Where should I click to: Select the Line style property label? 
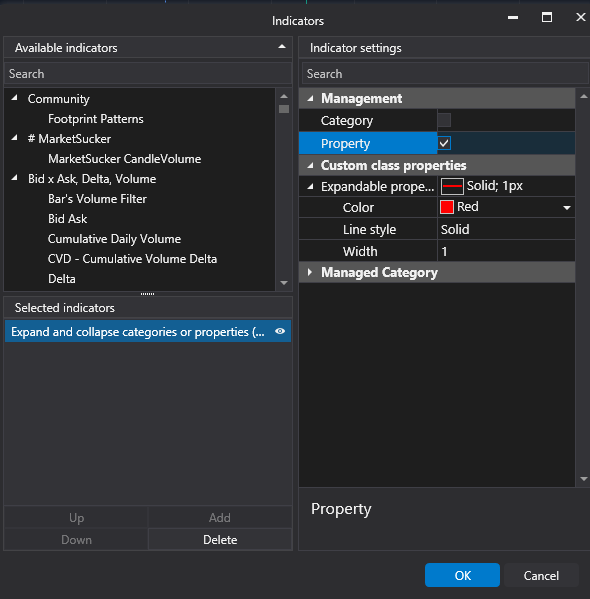369,229
